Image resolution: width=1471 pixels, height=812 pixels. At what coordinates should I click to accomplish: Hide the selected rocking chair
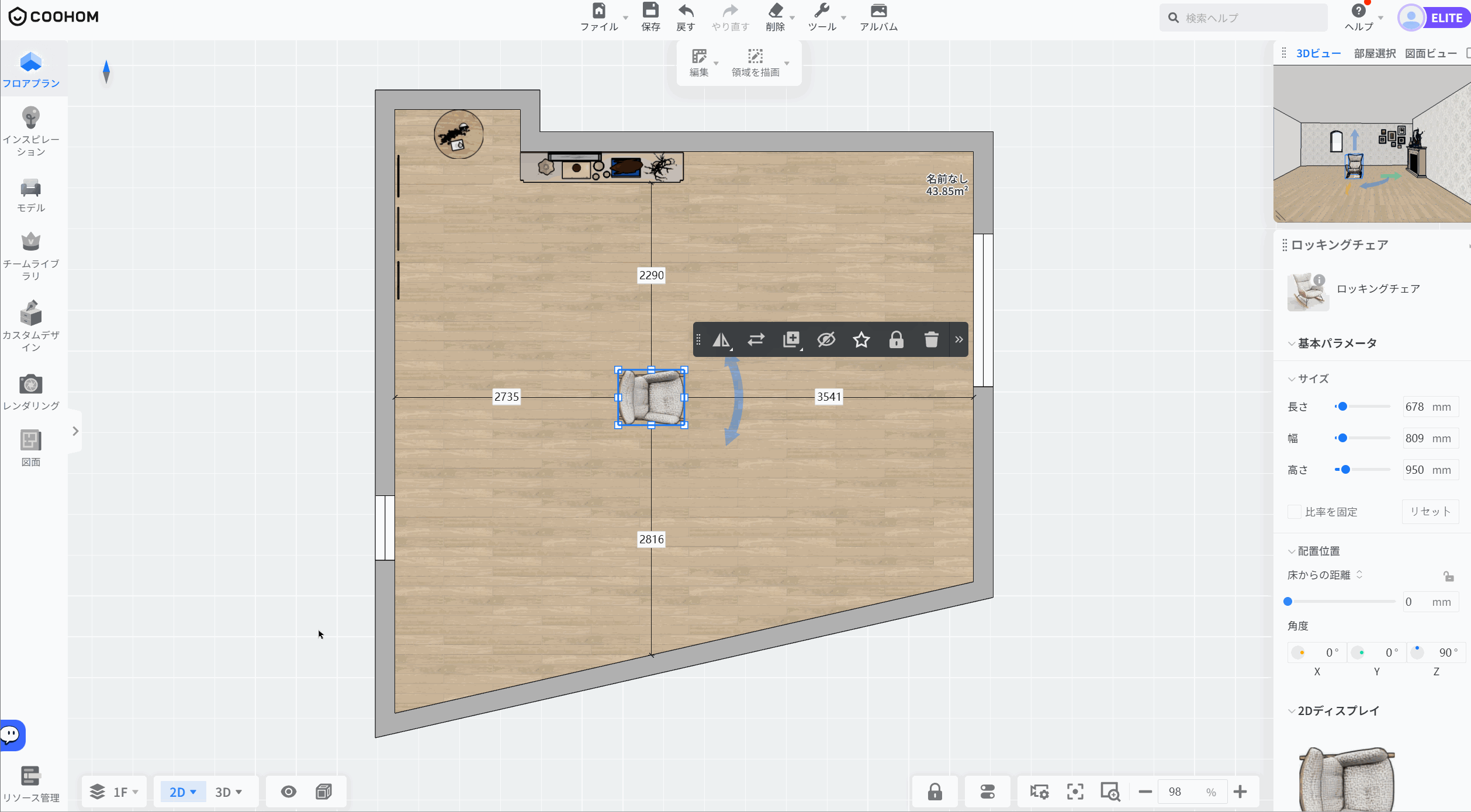click(826, 339)
